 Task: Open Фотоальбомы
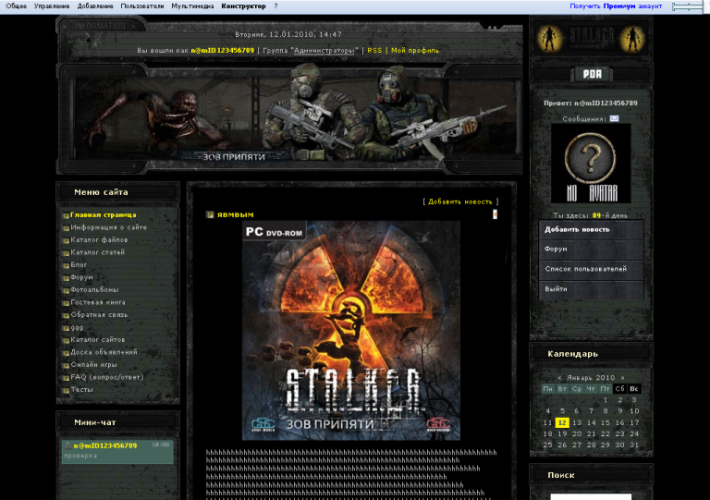[x=94, y=289]
